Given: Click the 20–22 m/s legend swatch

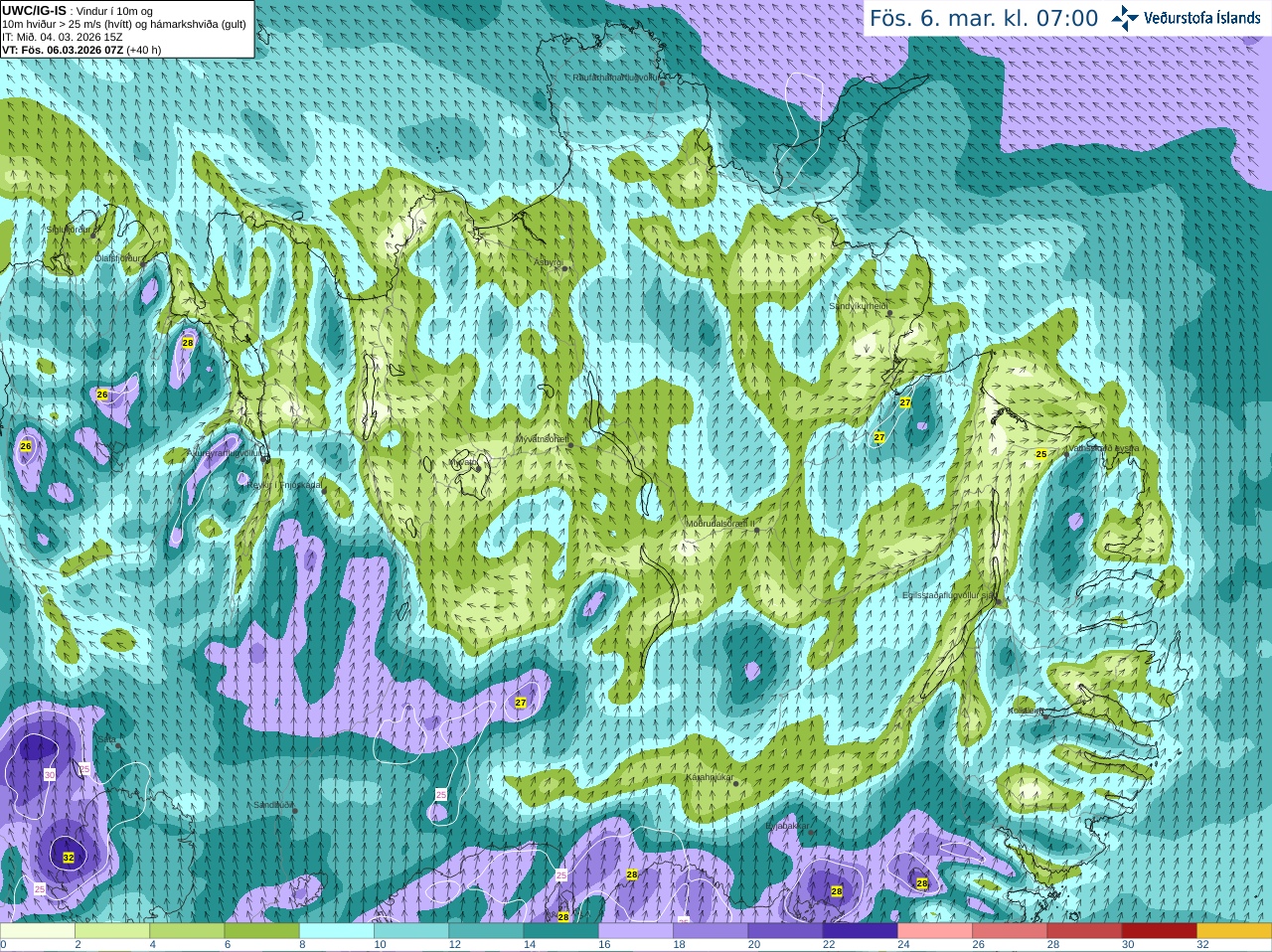Looking at the screenshot, I should point(786,931).
